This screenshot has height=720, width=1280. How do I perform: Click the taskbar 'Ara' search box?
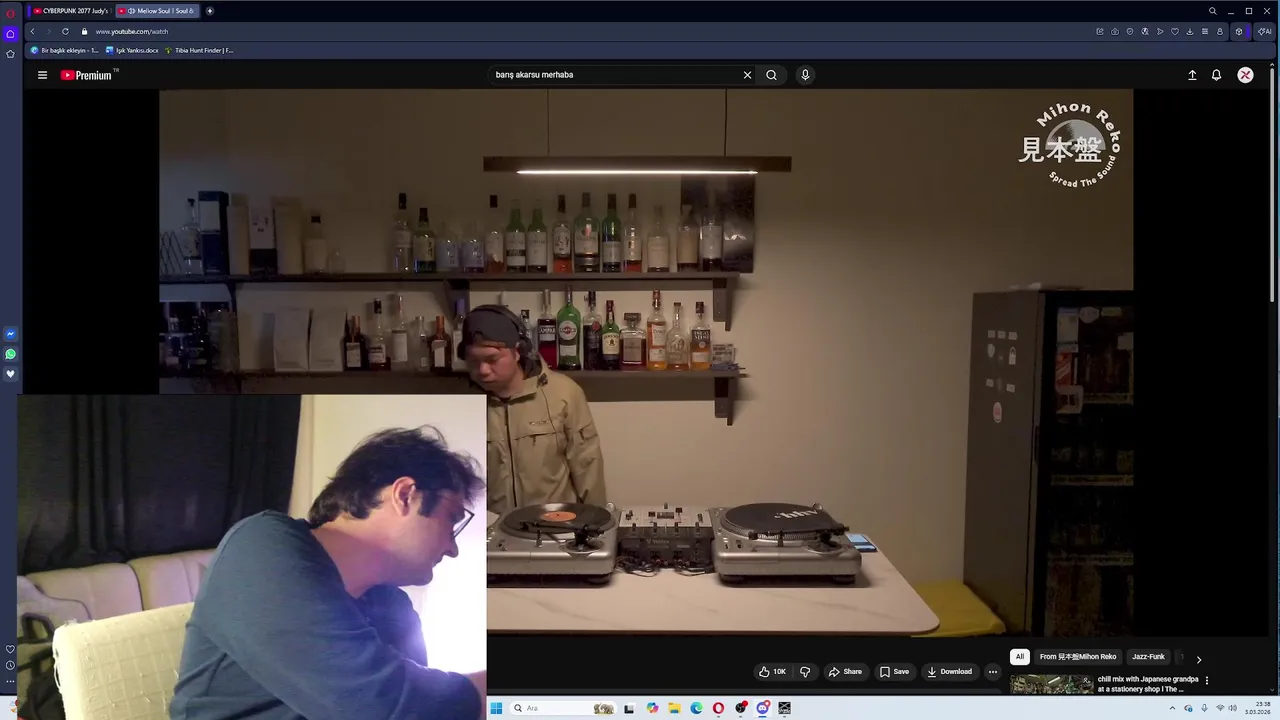coord(565,708)
